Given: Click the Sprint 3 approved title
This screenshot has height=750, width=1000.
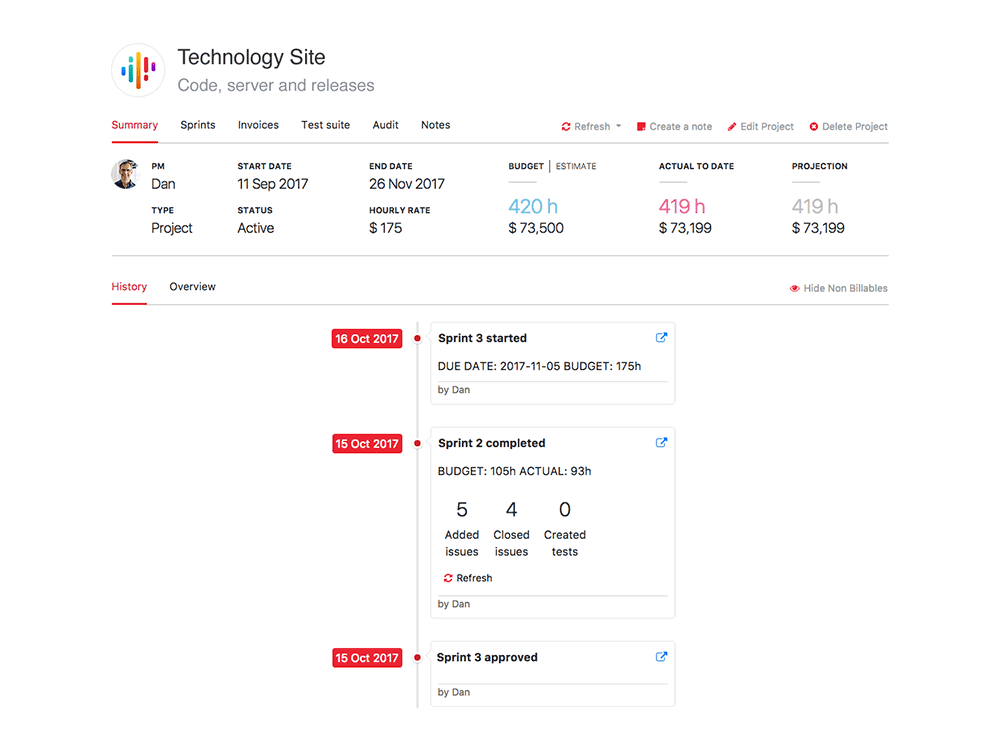Looking at the screenshot, I should click(487, 657).
